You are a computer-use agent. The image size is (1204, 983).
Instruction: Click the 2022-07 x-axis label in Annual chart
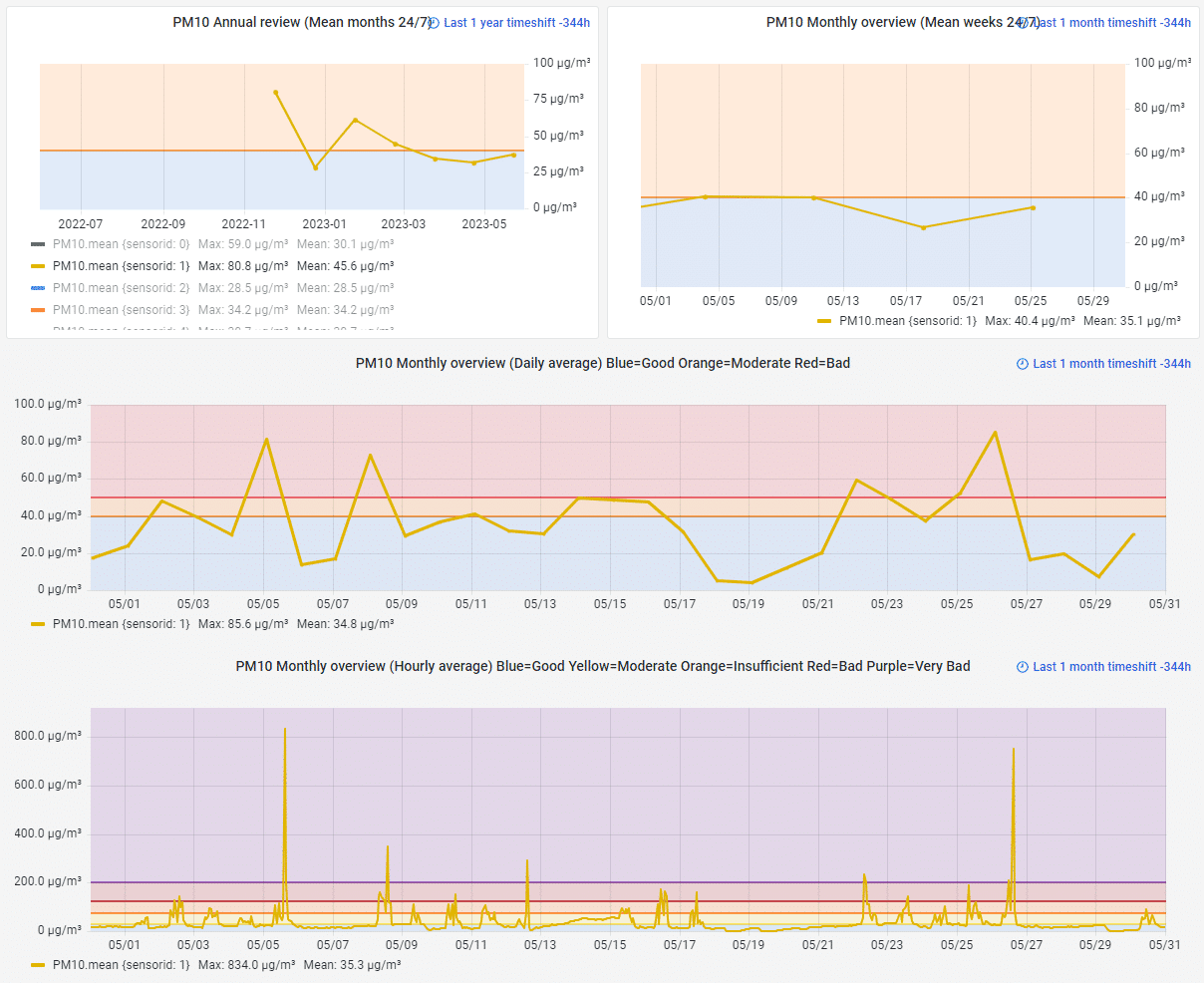click(81, 224)
